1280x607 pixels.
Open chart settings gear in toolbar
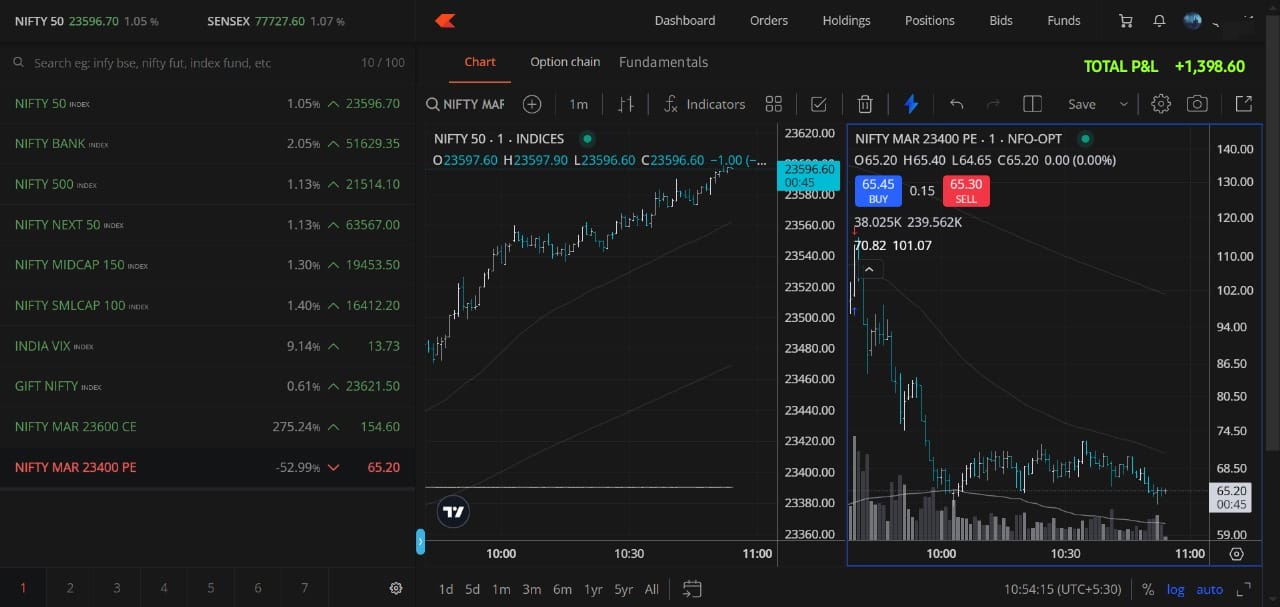pyautogui.click(x=1160, y=104)
